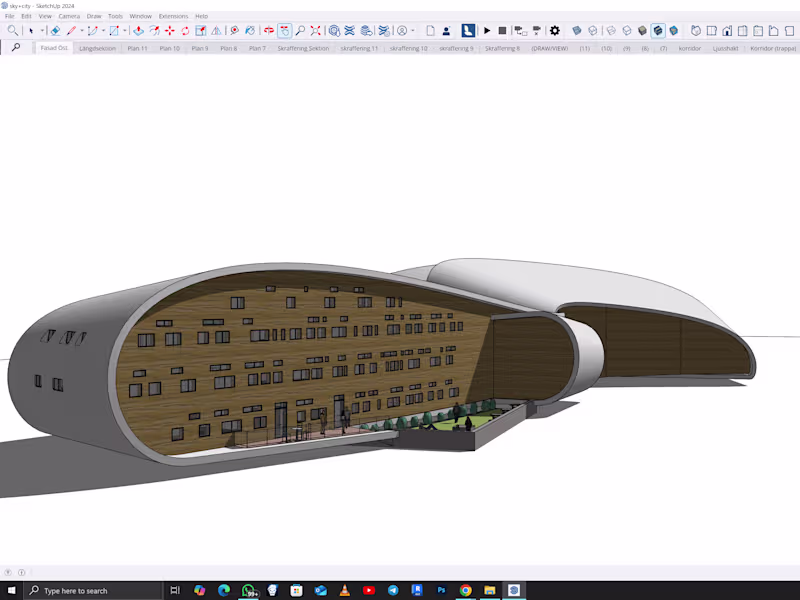Screen dimensions: 800x600
Task: Open the Plan 9 scene
Action: click(x=200, y=47)
